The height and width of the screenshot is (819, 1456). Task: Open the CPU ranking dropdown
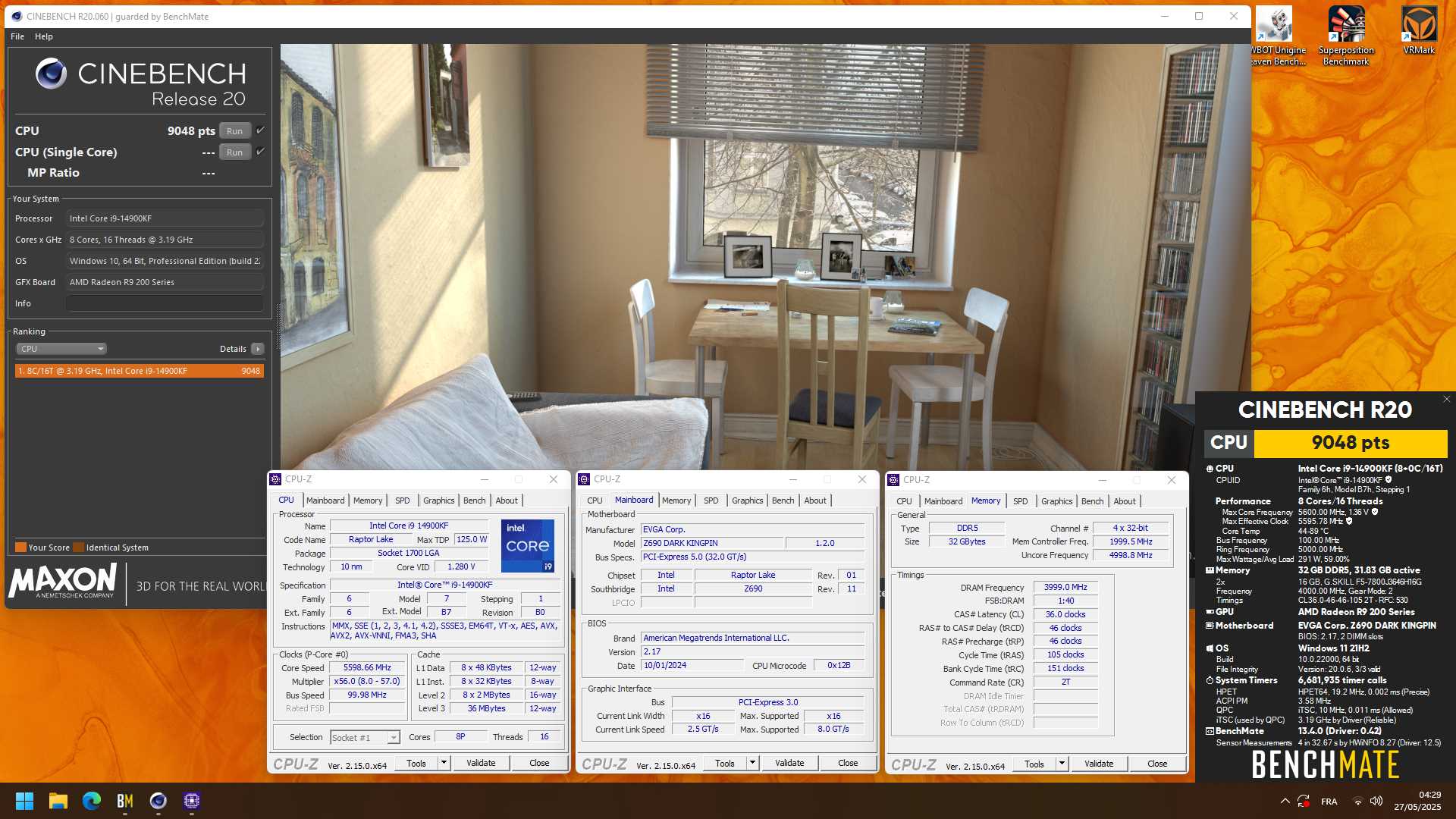61,349
